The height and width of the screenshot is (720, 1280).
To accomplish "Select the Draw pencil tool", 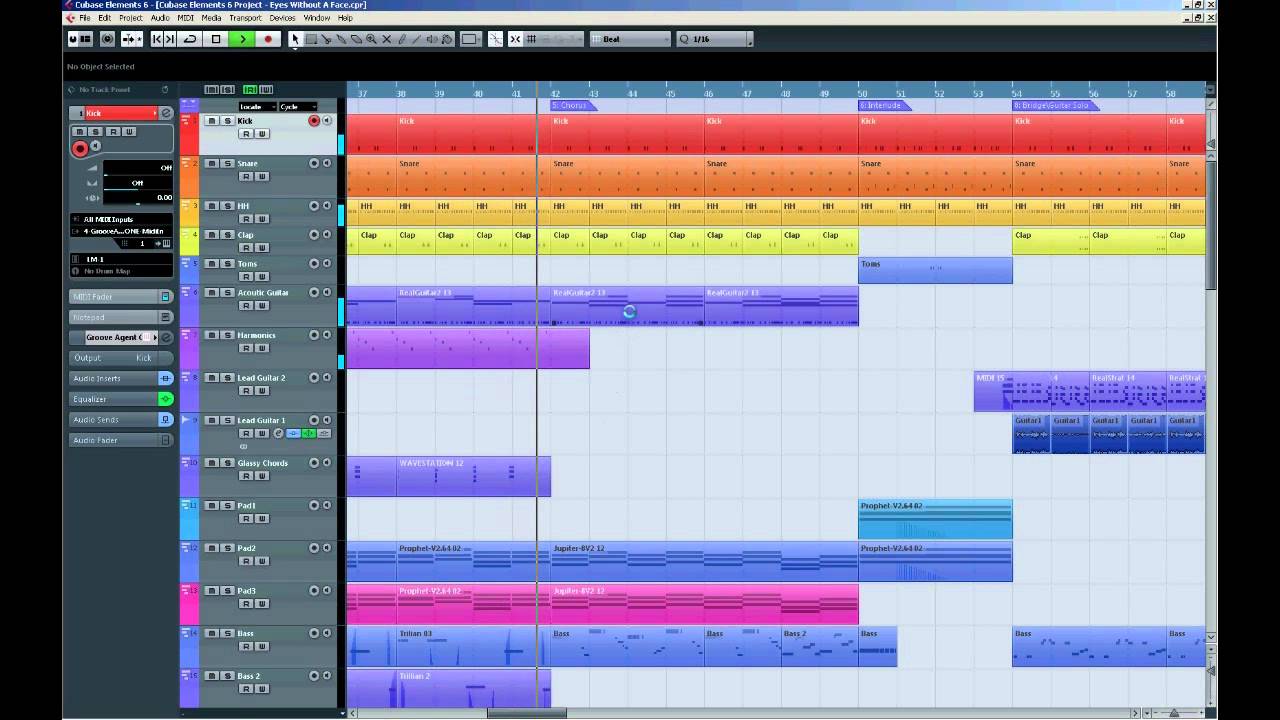I will [402, 39].
